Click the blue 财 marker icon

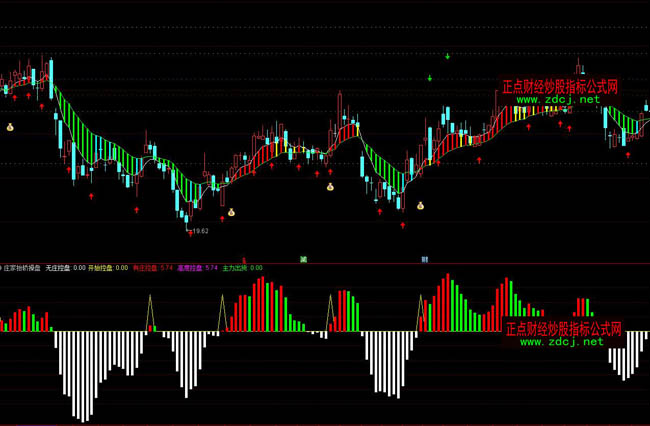point(424,258)
